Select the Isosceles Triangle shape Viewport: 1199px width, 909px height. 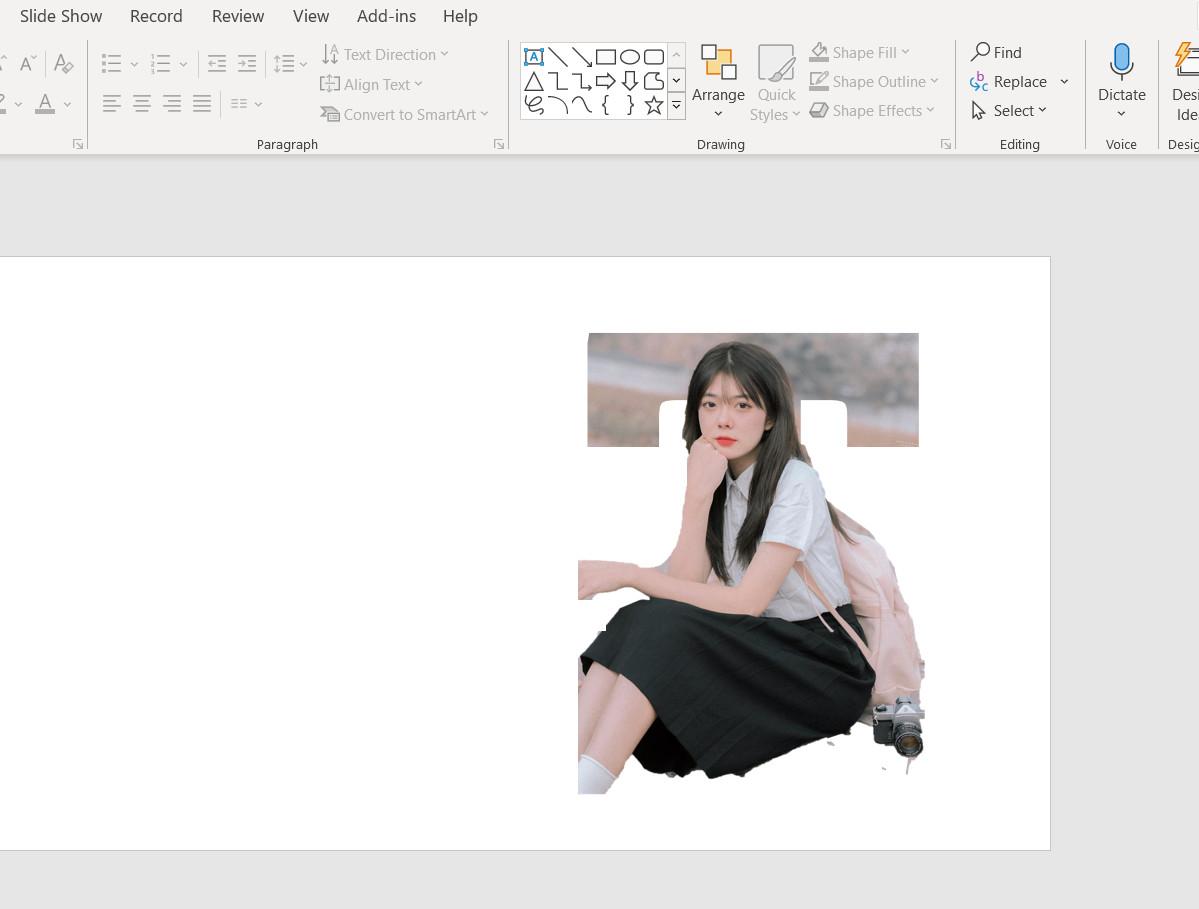click(534, 81)
